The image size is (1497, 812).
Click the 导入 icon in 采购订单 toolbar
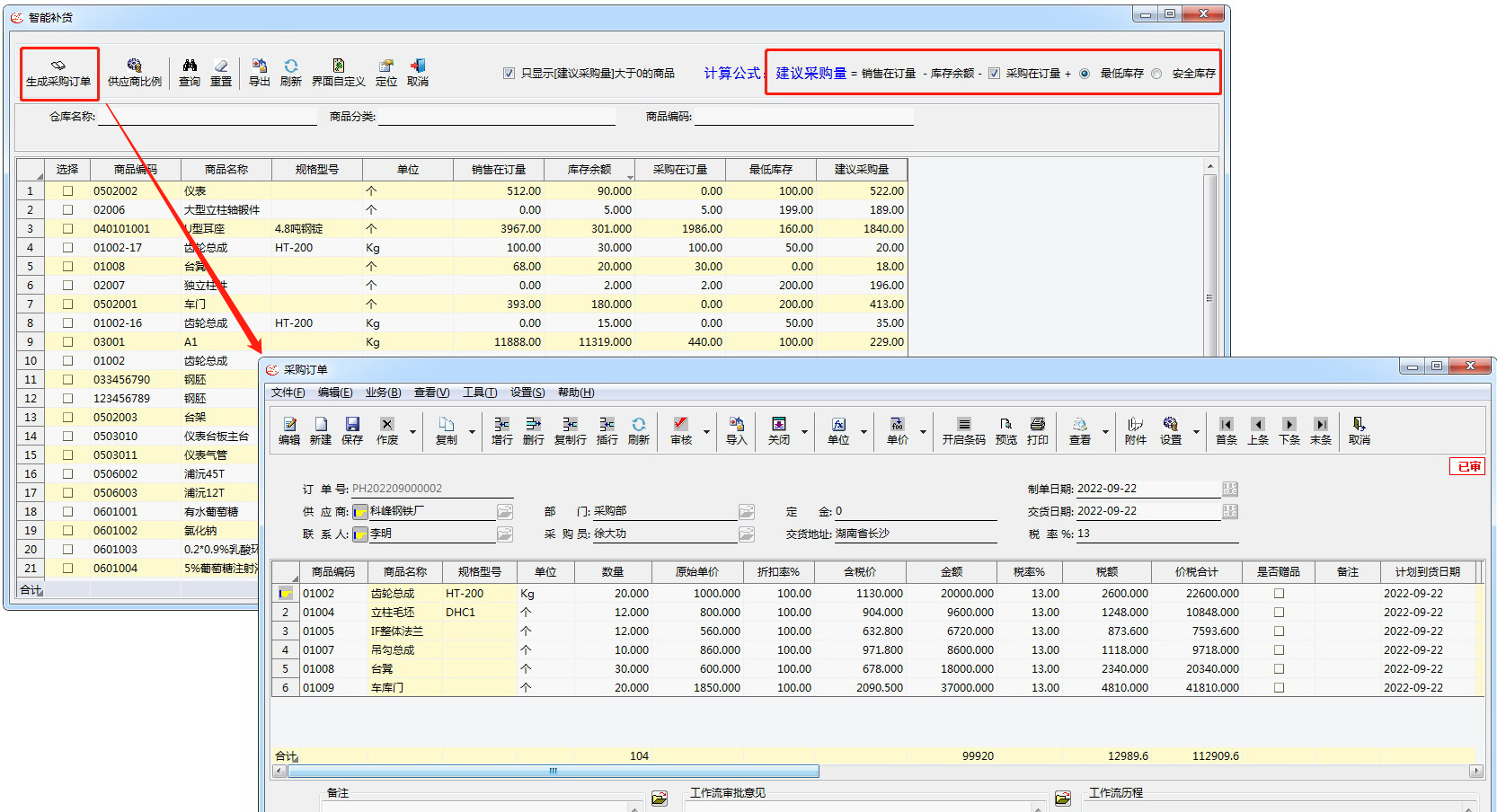click(737, 431)
